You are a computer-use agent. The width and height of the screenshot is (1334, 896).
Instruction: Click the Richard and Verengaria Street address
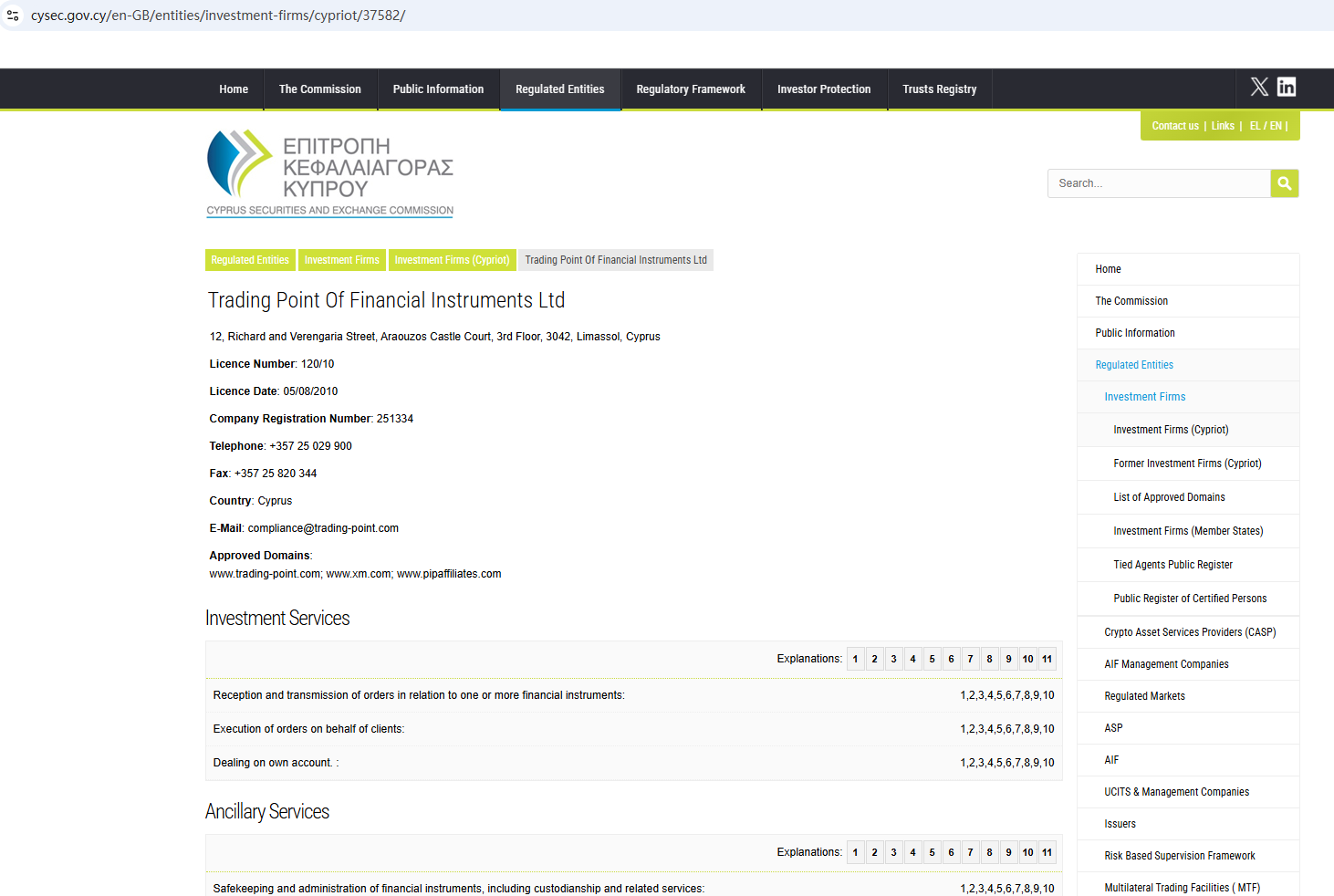435,337
